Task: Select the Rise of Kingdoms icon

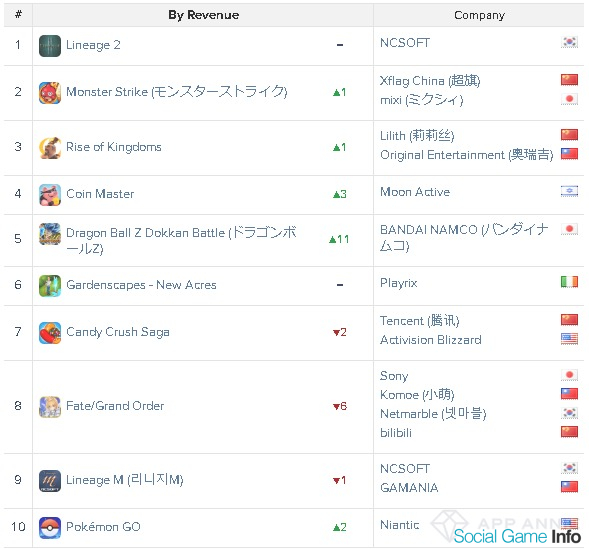Action: (x=50, y=148)
